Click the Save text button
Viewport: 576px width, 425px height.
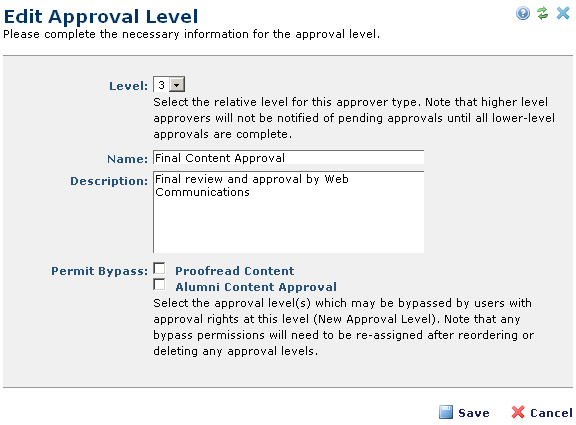[x=474, y=413]
